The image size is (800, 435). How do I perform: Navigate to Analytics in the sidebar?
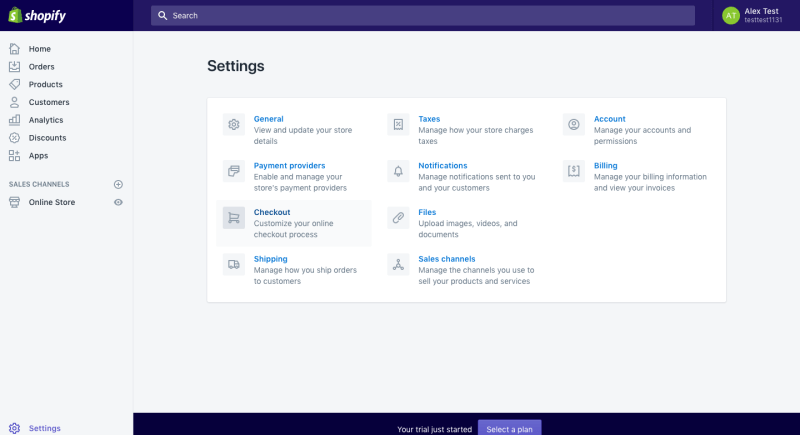click(x=45, y=120)
